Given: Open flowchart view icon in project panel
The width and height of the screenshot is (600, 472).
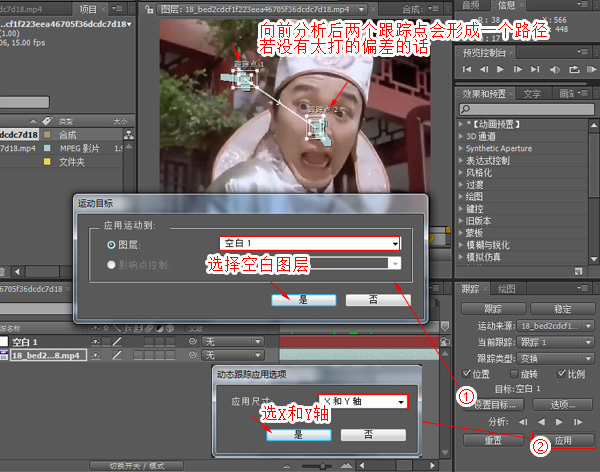Looking at the screenshot, I should point(129,134).
